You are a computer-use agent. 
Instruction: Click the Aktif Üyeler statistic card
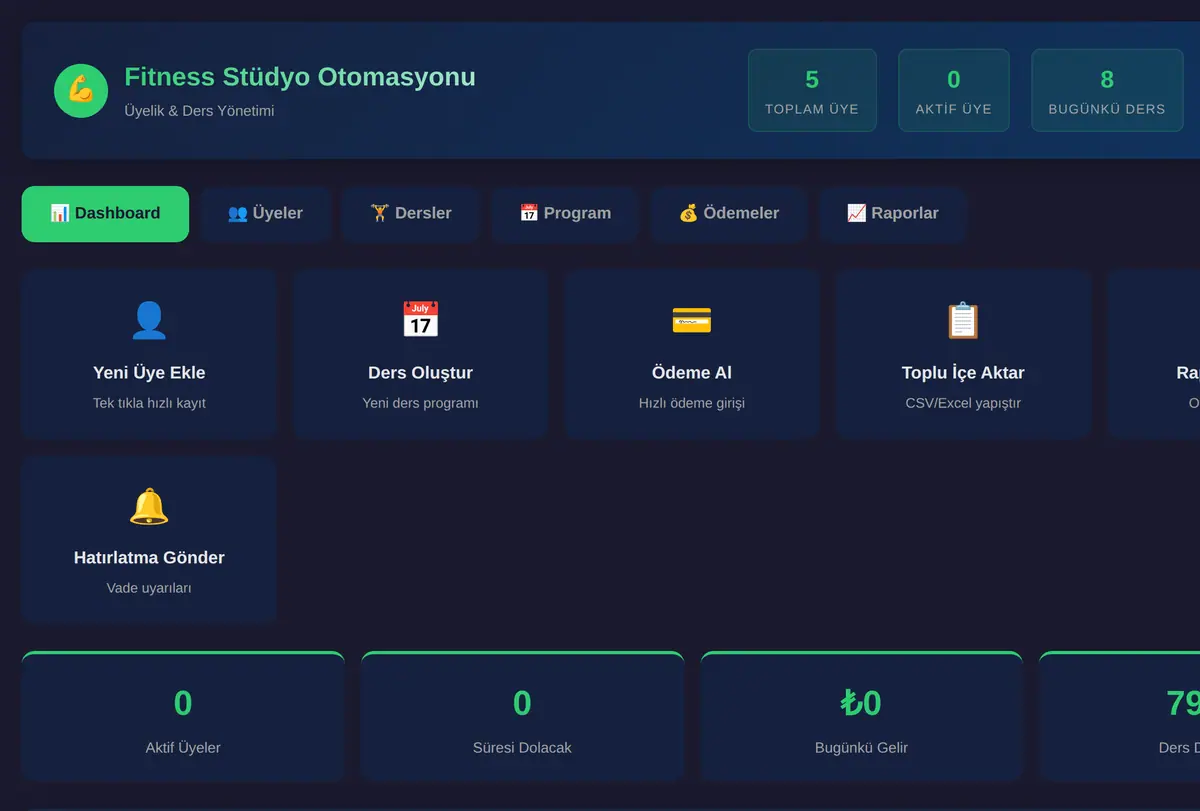click(x=183, y=716)
